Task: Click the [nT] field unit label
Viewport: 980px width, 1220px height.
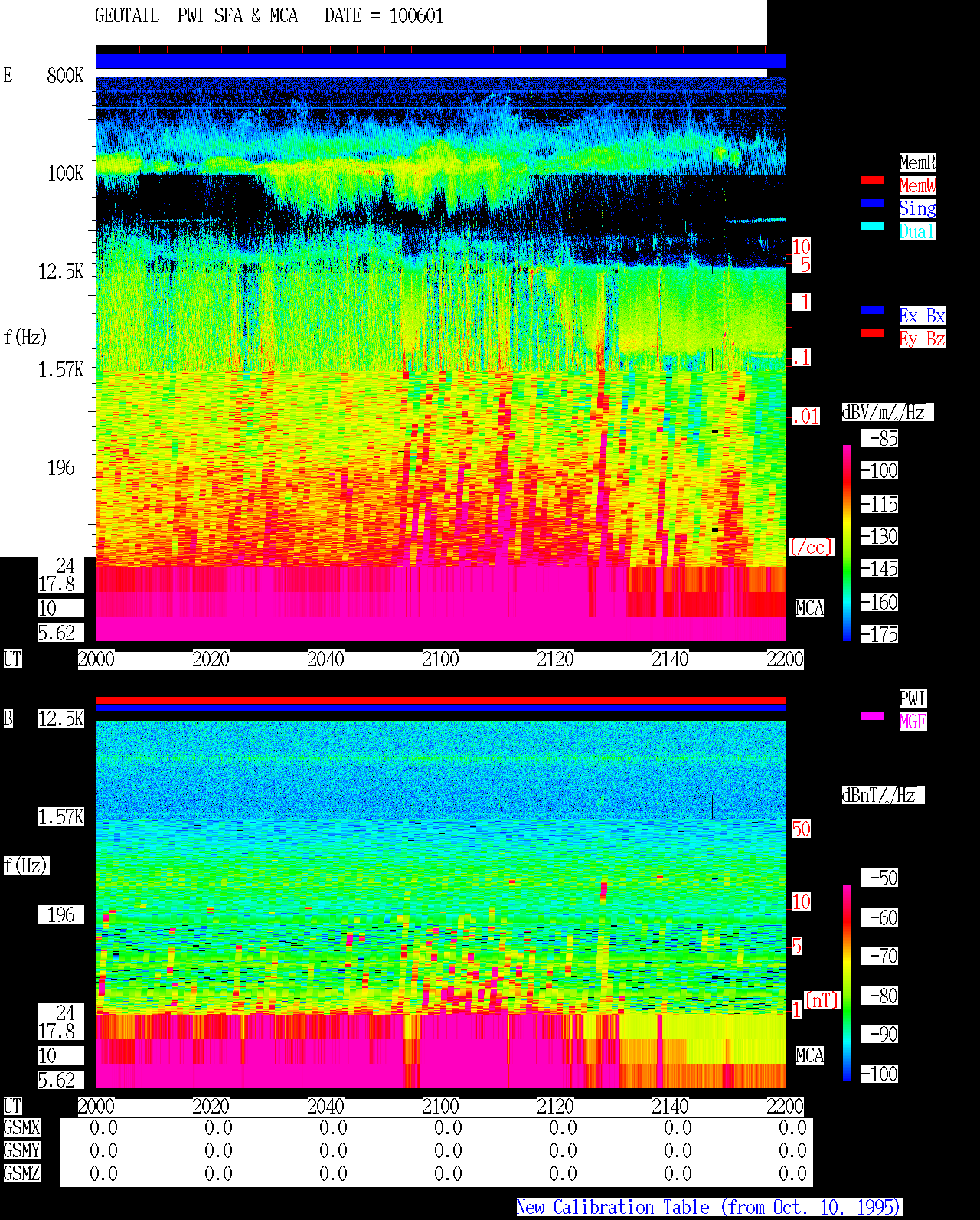Action: 822,1000
